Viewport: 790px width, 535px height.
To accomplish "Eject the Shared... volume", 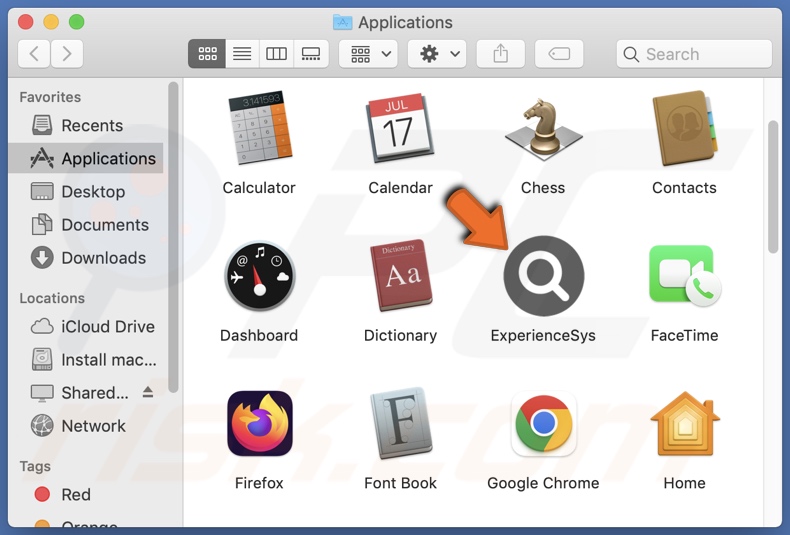I will (x=148, y=392).
